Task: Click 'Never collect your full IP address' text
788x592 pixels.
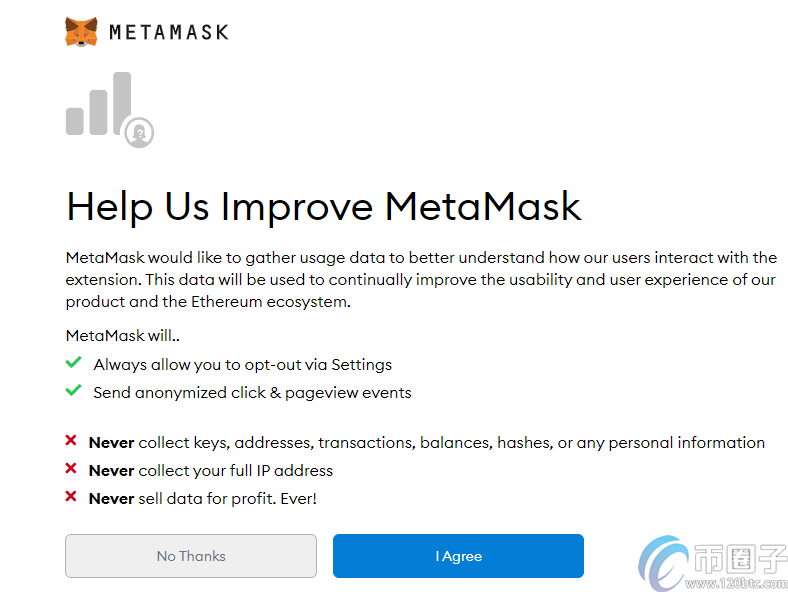Action: point(211,471)
